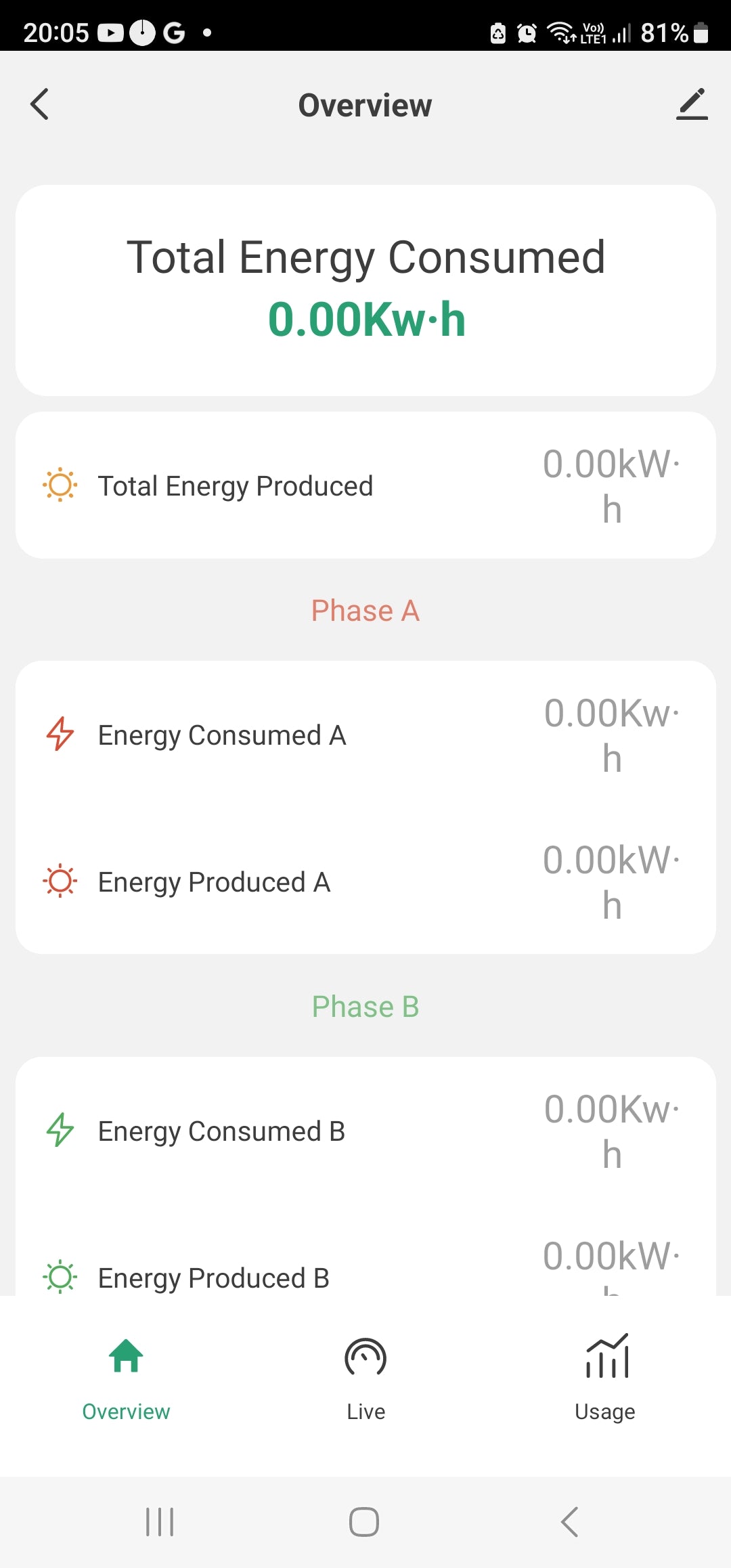This screenshot has height=1568, width=731.
Task: Tap the edit pencil icon
Action: [692, 104]
